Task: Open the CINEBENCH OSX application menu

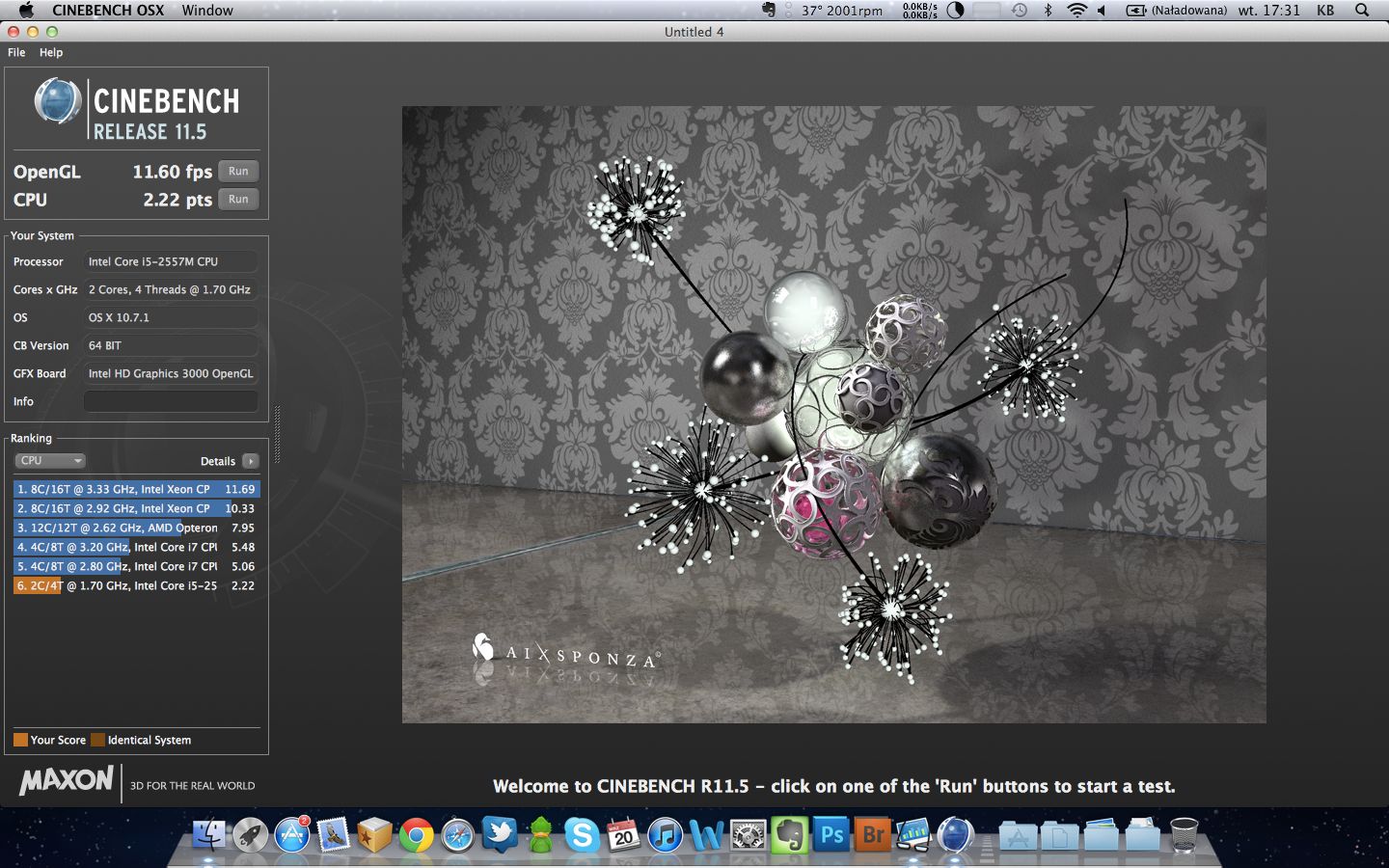Action: tap(108, 10)
